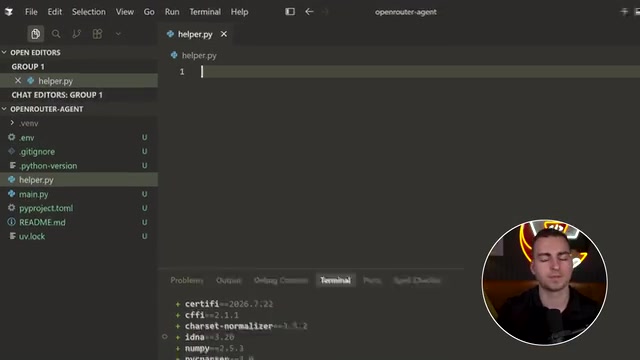Open the File menu
Screen dimensions: 640x360
point(31,12)
